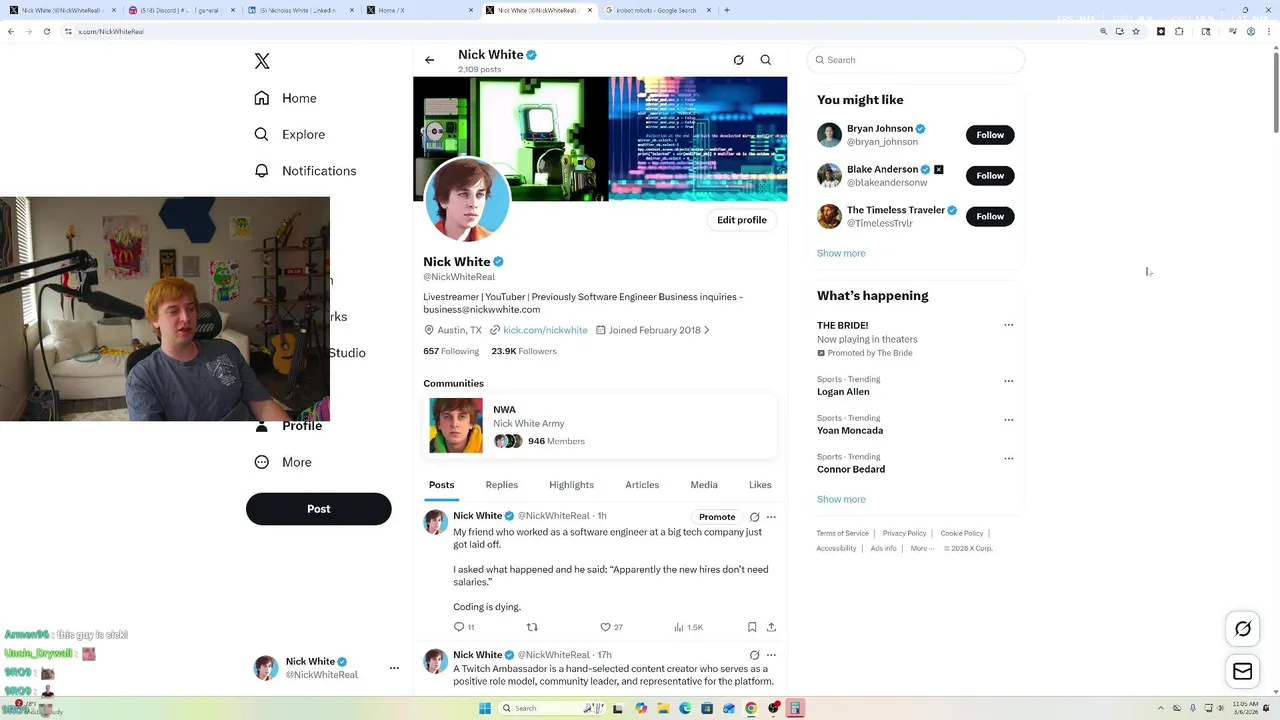Open Home from the sidebar
1280x720 pixels.
tap(285, 98)
